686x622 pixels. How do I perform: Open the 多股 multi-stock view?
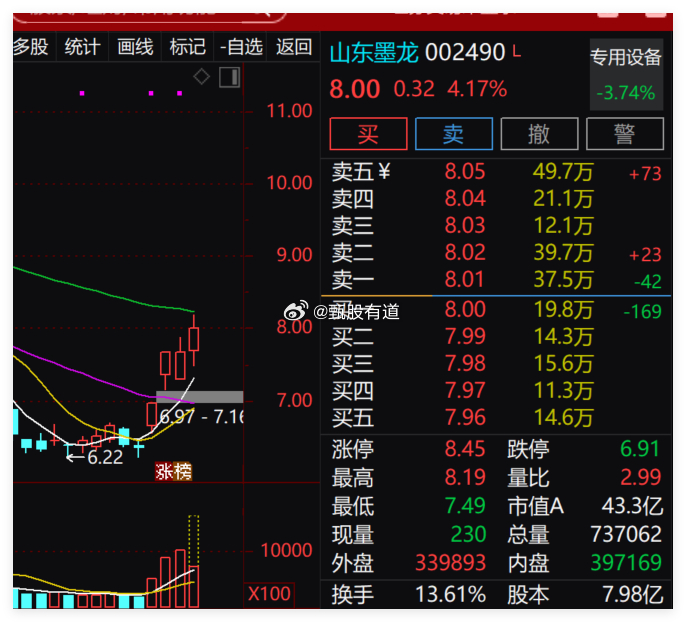coord(31,47)
